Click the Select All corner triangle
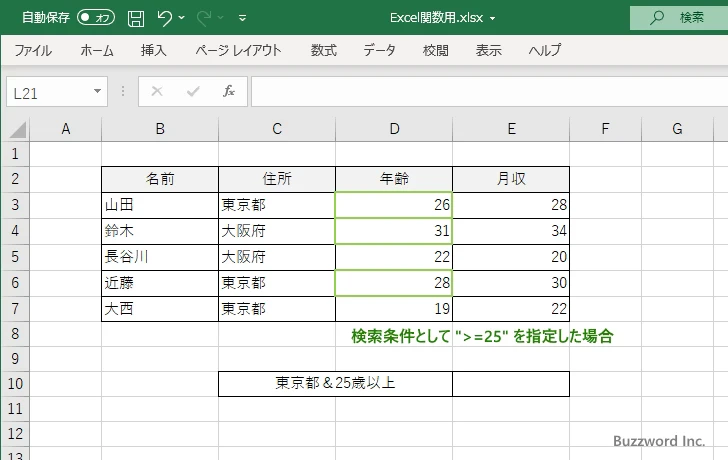 [x=17, y=129]
